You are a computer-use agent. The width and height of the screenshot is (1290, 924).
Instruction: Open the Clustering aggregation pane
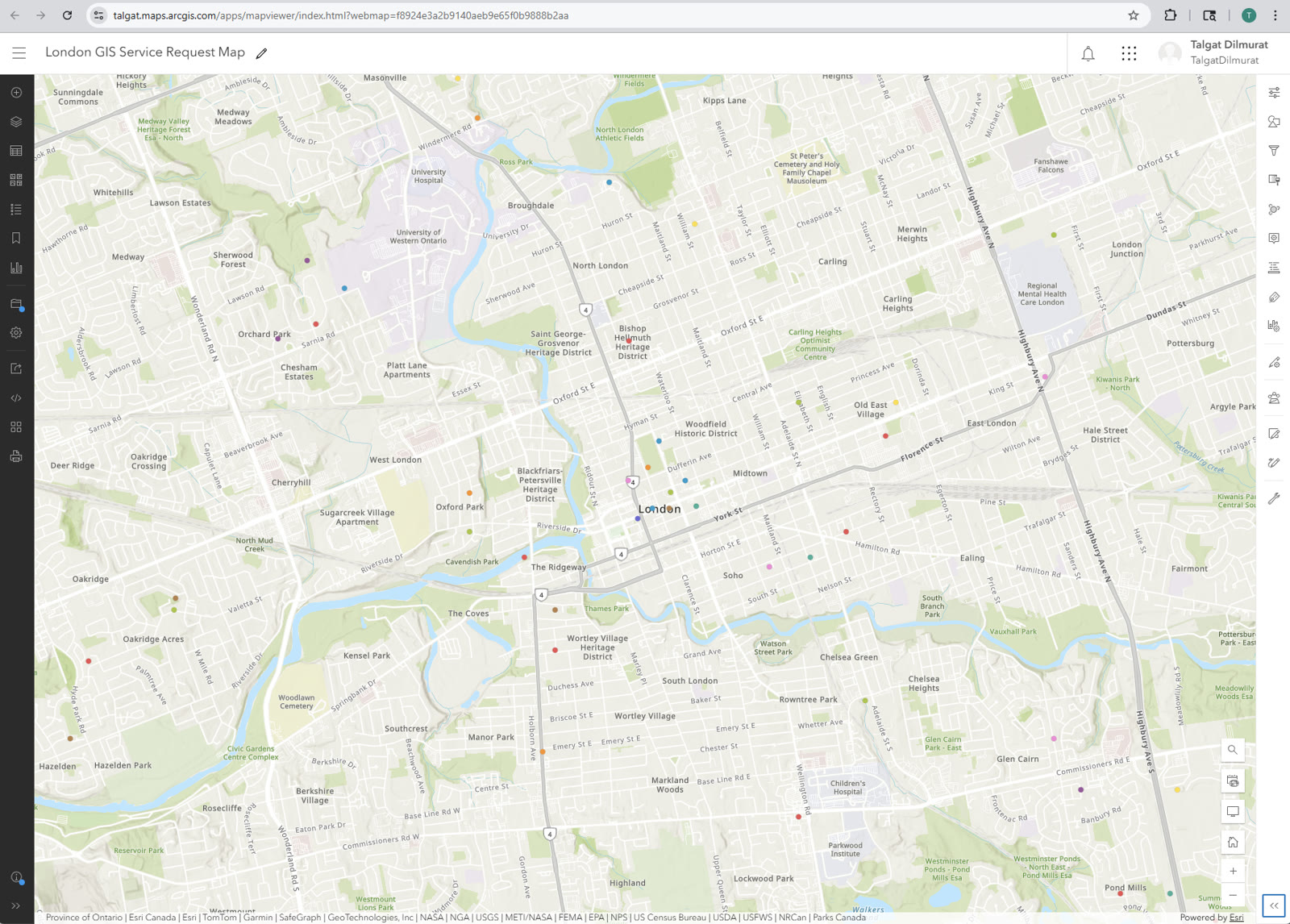pos(1274,209)
